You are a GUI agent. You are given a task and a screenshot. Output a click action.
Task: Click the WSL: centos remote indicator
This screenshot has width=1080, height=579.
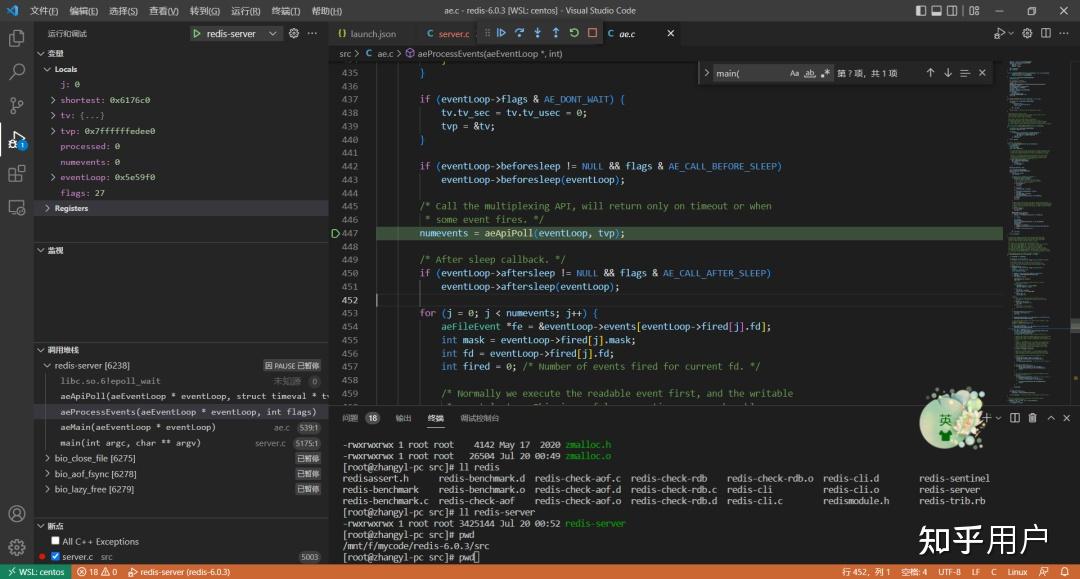35,572
